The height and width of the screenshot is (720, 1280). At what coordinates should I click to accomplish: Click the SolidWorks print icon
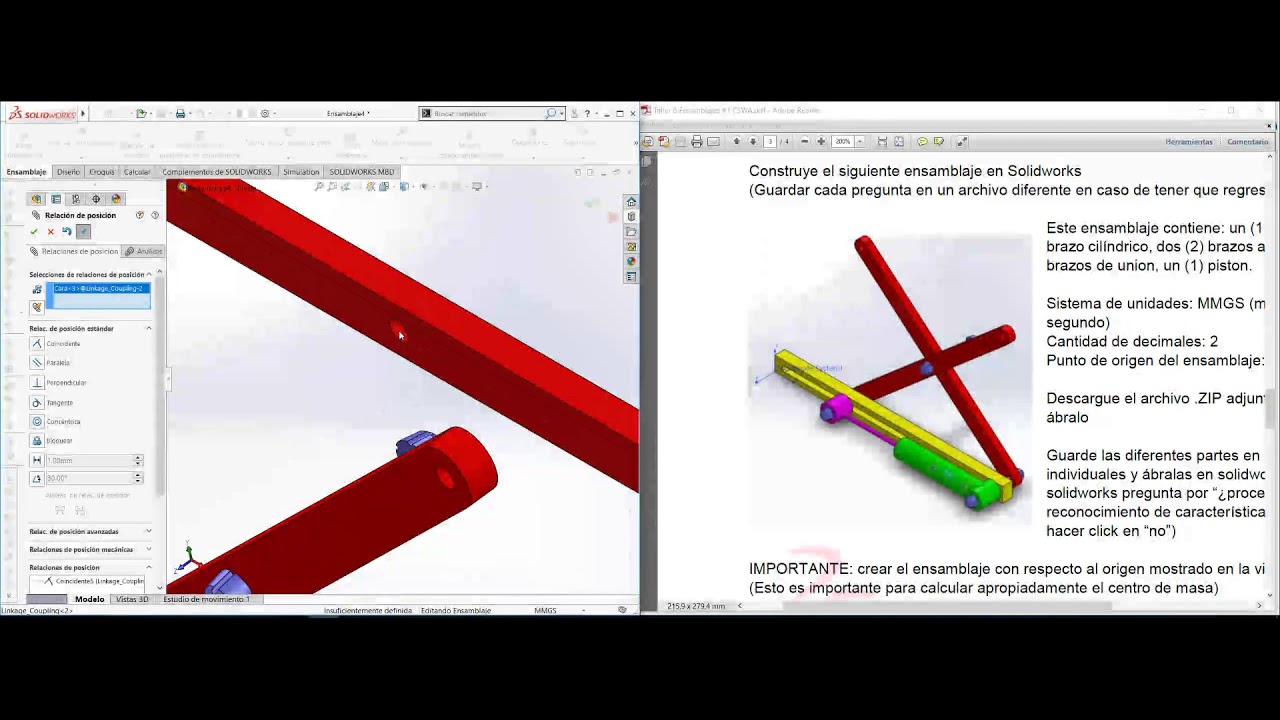click(180, 114)
